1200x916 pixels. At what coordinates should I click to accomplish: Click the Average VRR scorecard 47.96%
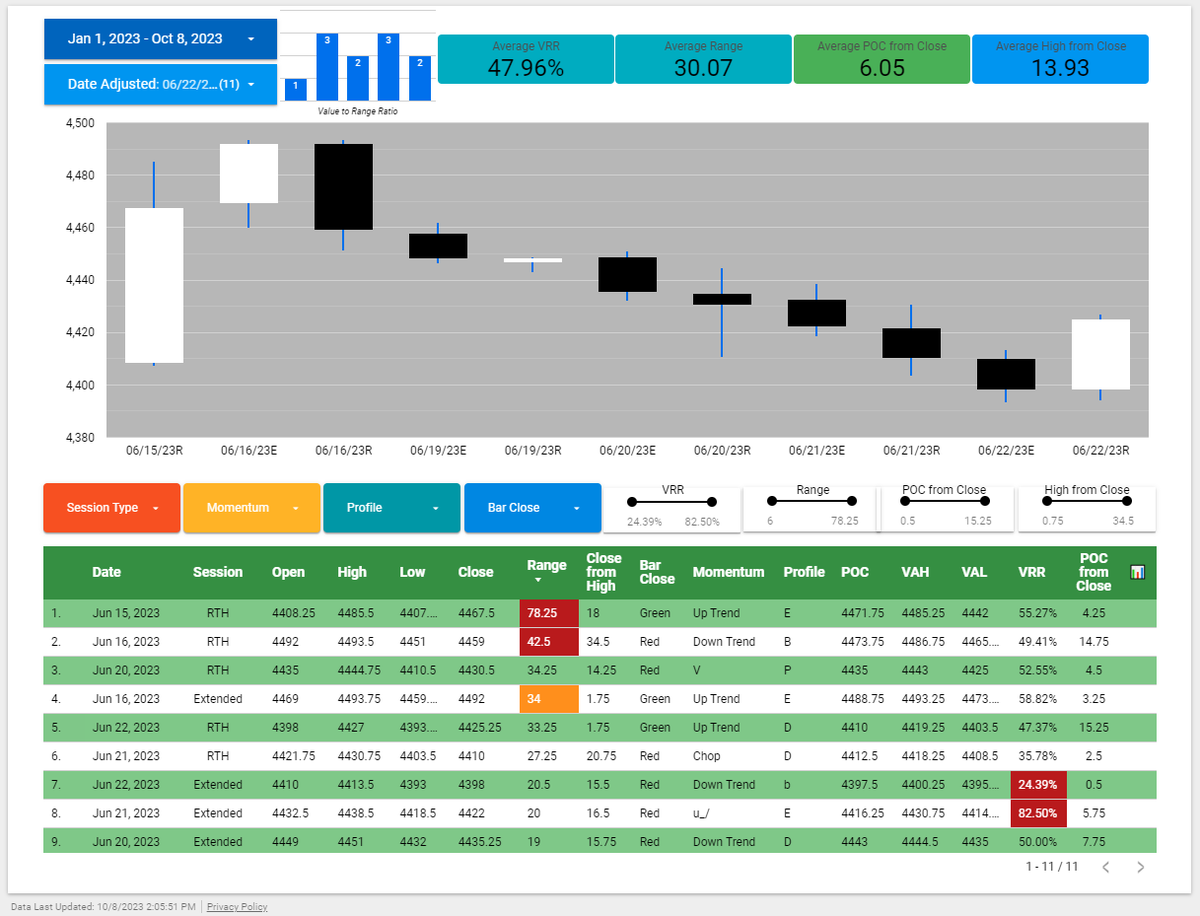(525, 59)
